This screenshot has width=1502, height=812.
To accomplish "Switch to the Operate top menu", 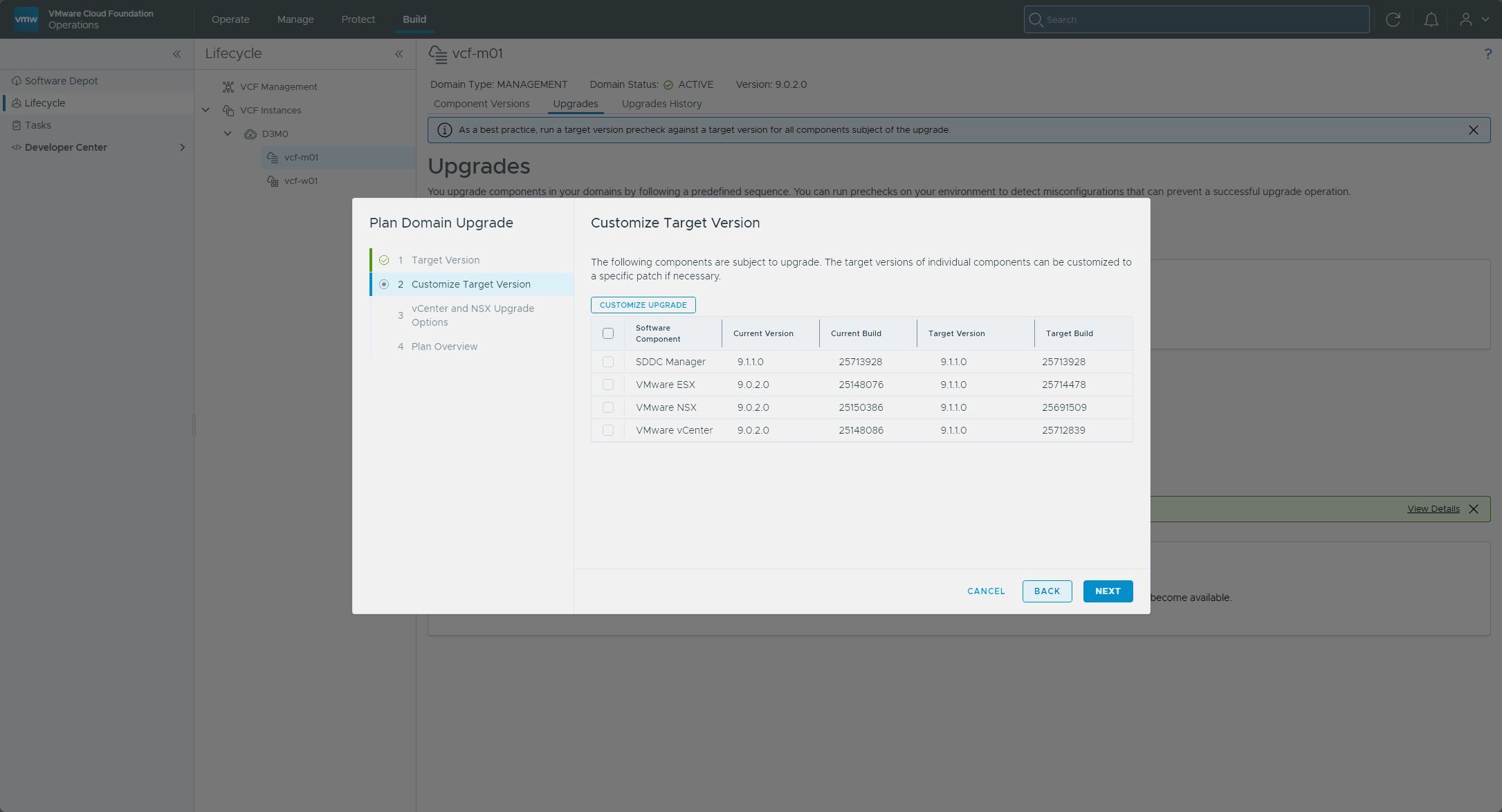I will [230, 19].
